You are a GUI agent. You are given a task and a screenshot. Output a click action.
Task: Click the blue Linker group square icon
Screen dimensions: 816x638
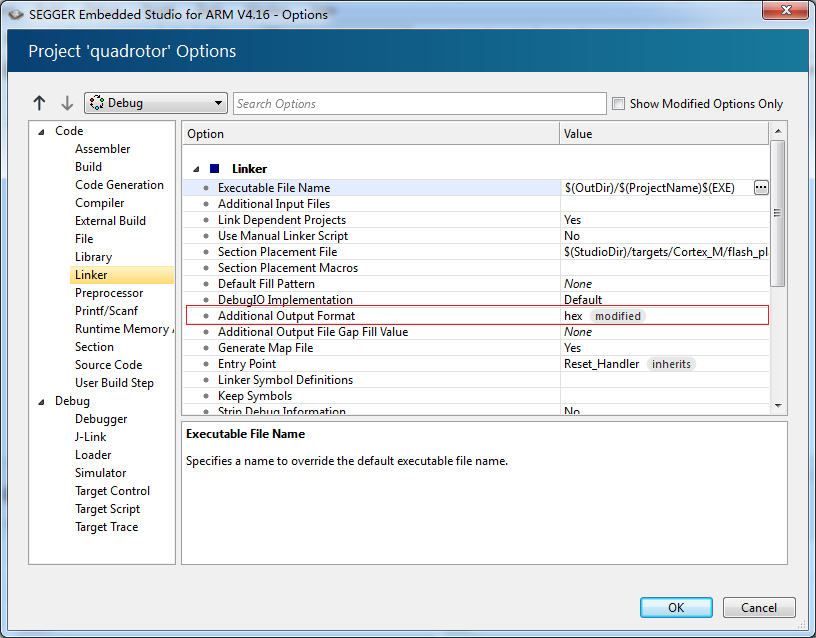tap(214, 169)
